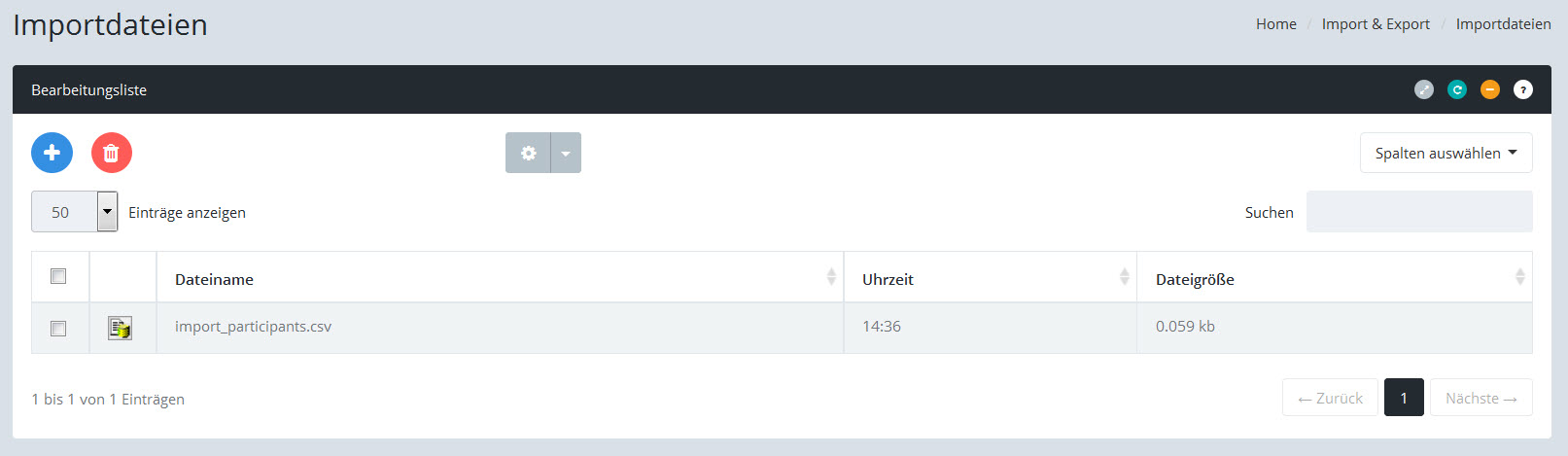Click the fullscreen expand panel icon
This screenshot has width=1568, height=456.
(1424, 89)
